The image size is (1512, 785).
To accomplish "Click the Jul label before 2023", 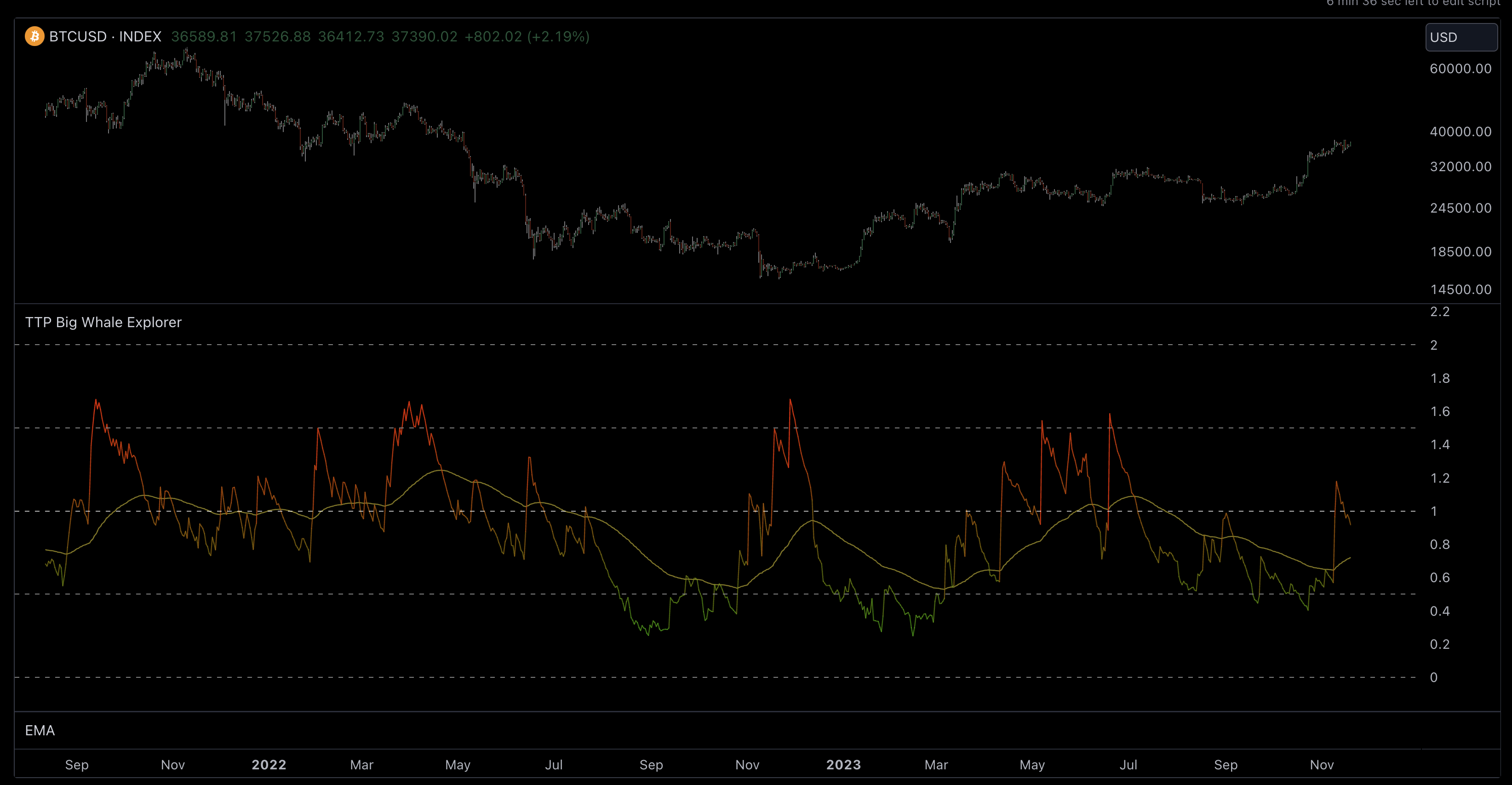I will tap(554, 764).
